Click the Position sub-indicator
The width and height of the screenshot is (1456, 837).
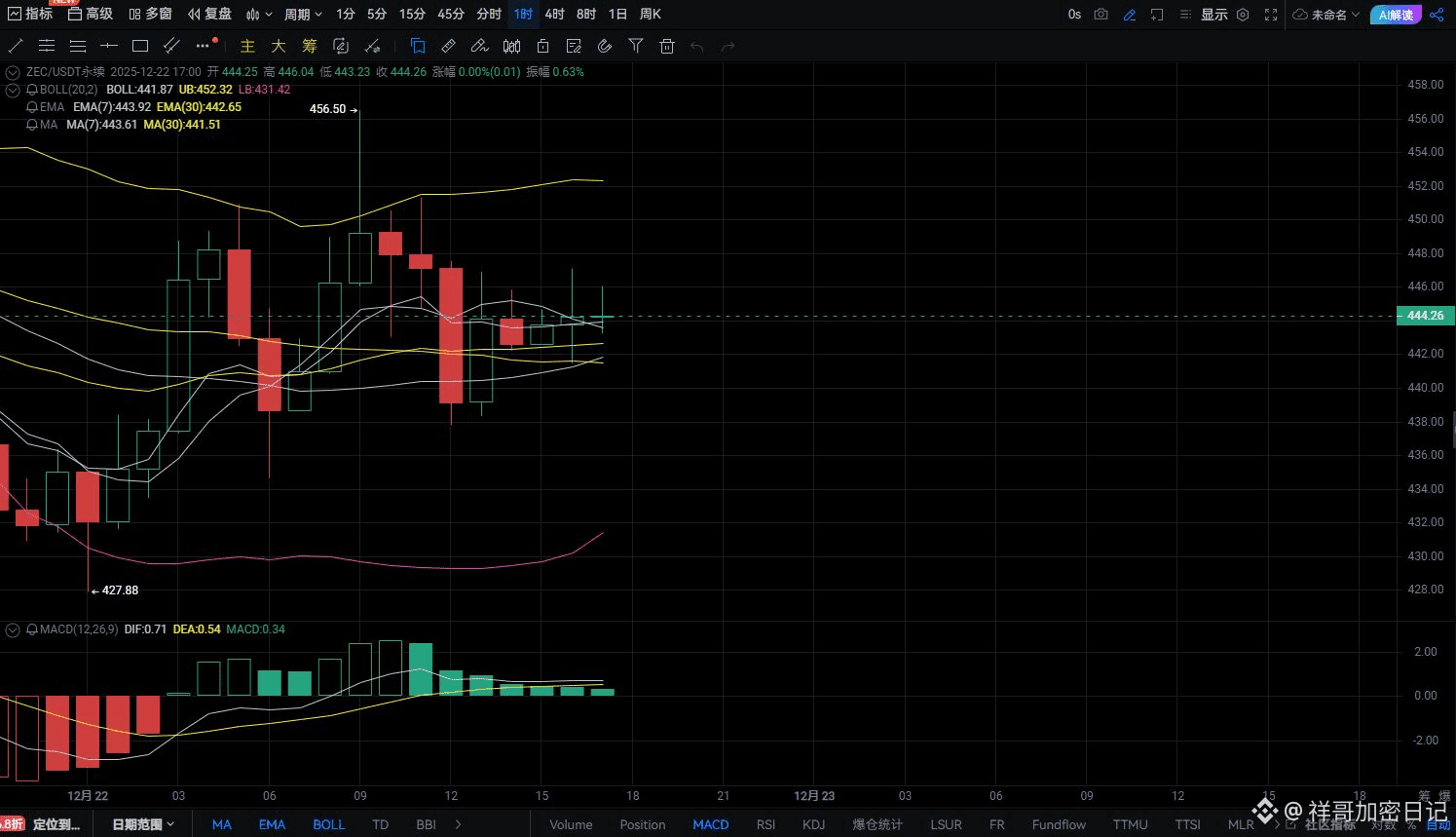[643, 824]
